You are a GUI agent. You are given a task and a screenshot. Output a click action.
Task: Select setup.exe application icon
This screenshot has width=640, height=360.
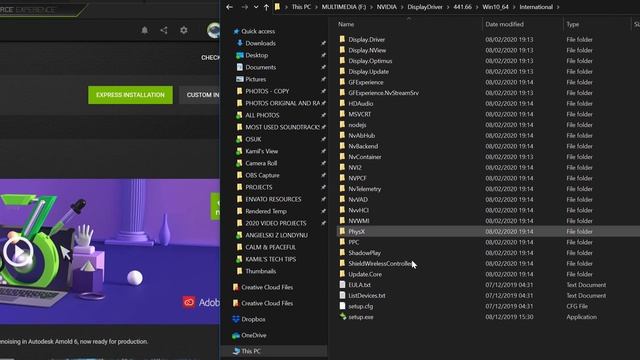tap(342, 317)
